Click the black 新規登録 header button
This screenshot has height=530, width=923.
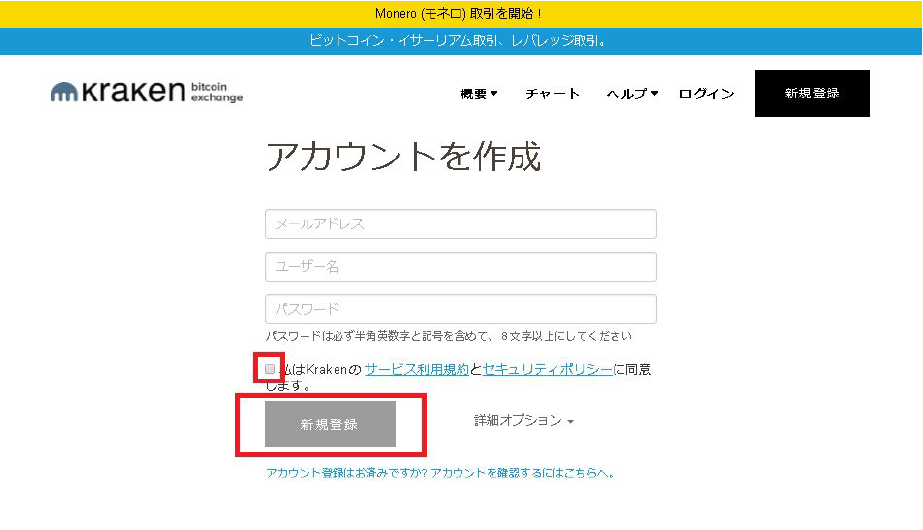pos(812,93)
